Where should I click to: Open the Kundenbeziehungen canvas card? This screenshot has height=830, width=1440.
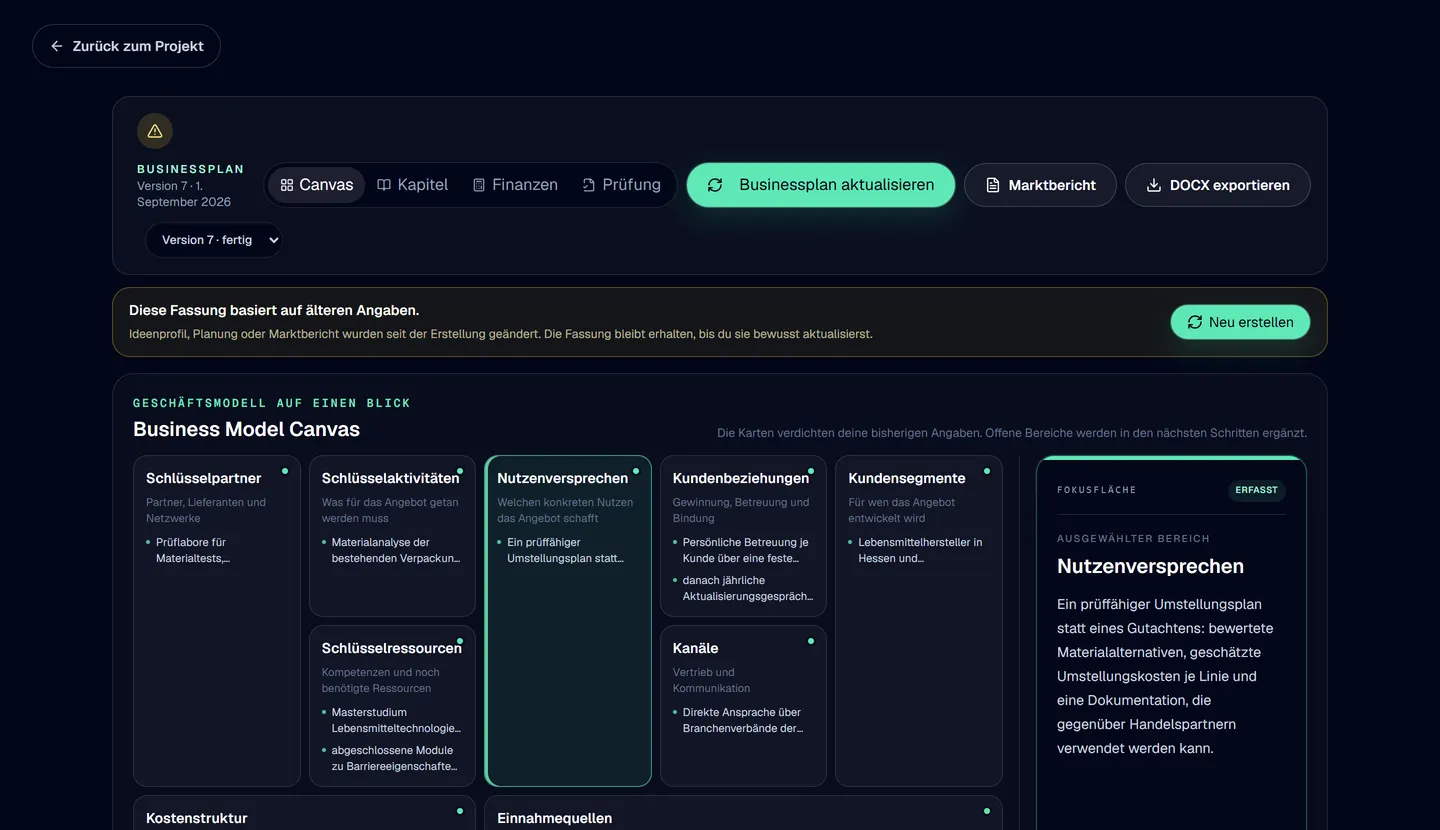coord(744,536)
